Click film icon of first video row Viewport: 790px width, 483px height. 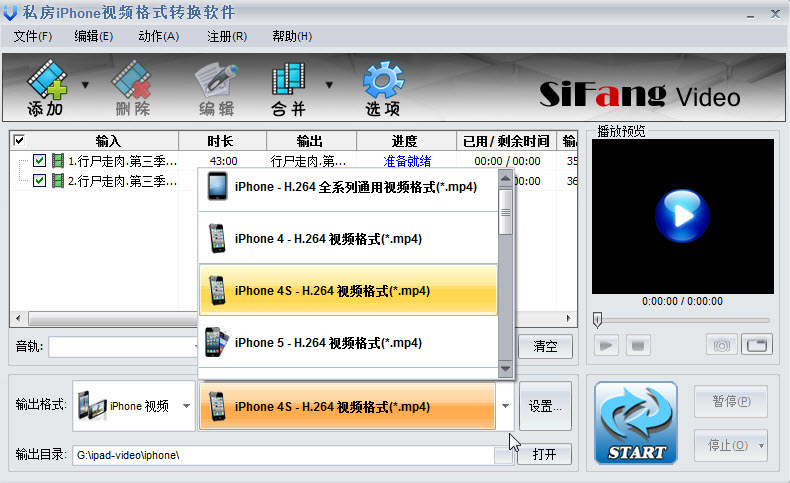(58, 161)
